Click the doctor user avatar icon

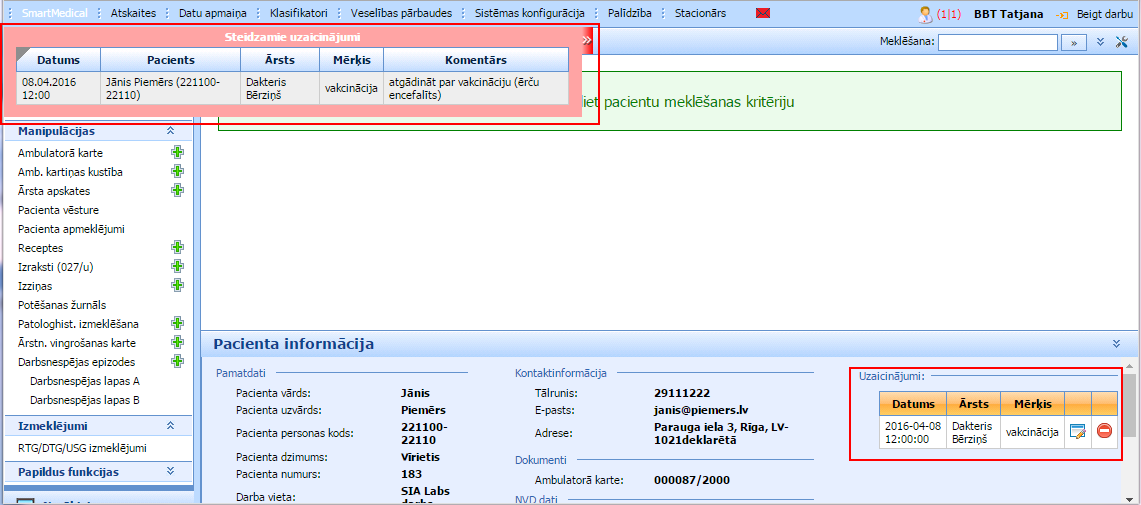pos(925,14)
